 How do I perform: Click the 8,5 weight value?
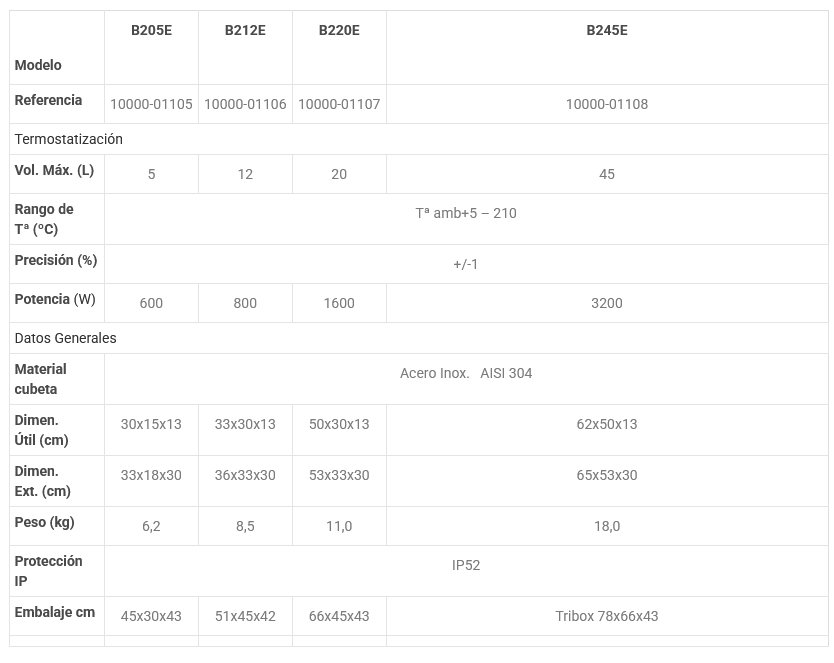coord(245,526)
